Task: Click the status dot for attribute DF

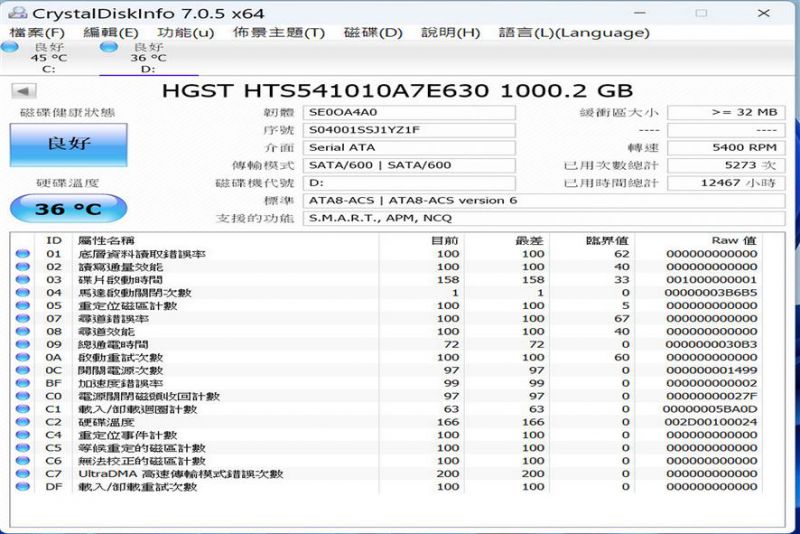Action: 22,487
